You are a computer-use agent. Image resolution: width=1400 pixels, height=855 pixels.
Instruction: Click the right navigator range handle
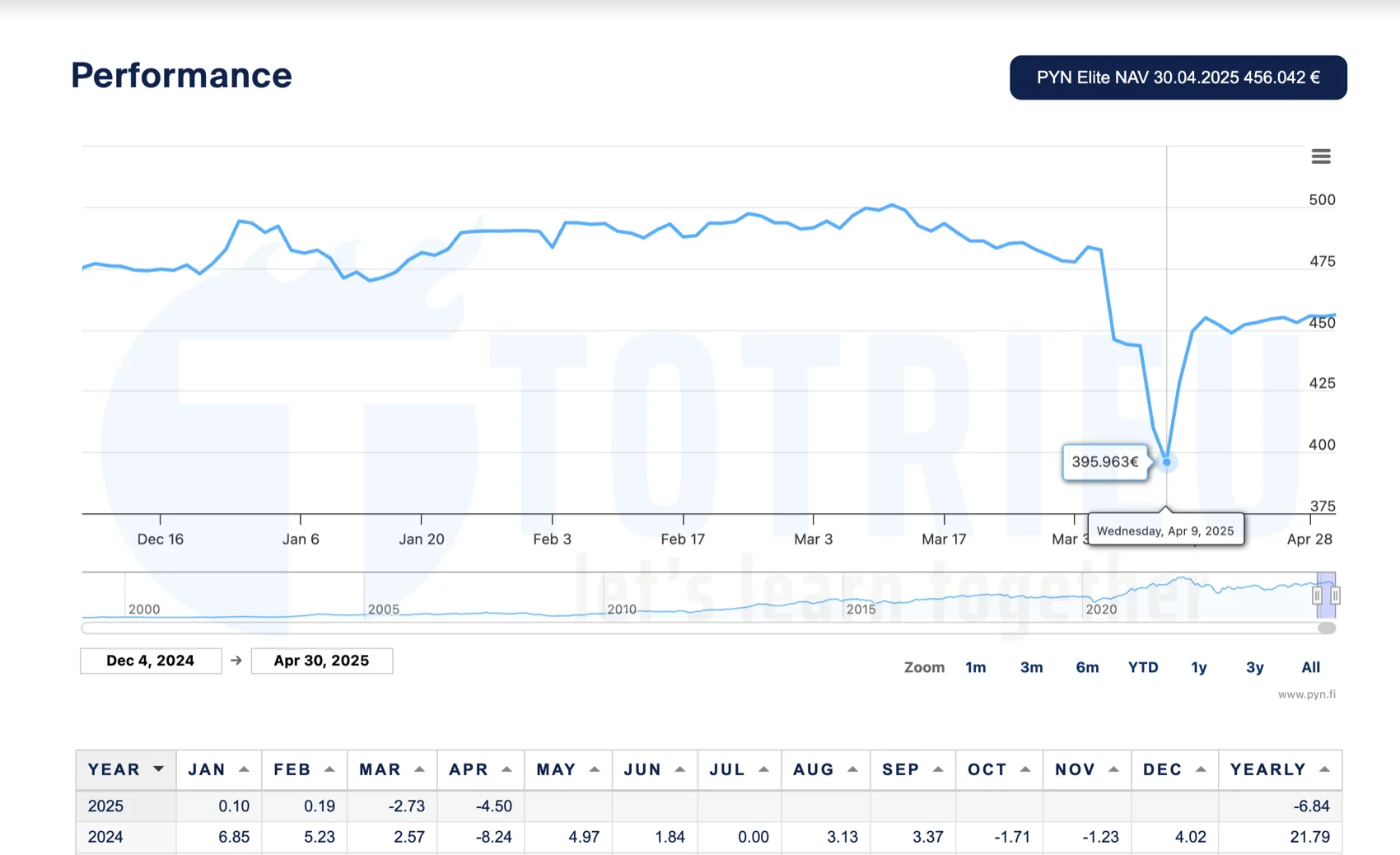[x=1335, y=596]
